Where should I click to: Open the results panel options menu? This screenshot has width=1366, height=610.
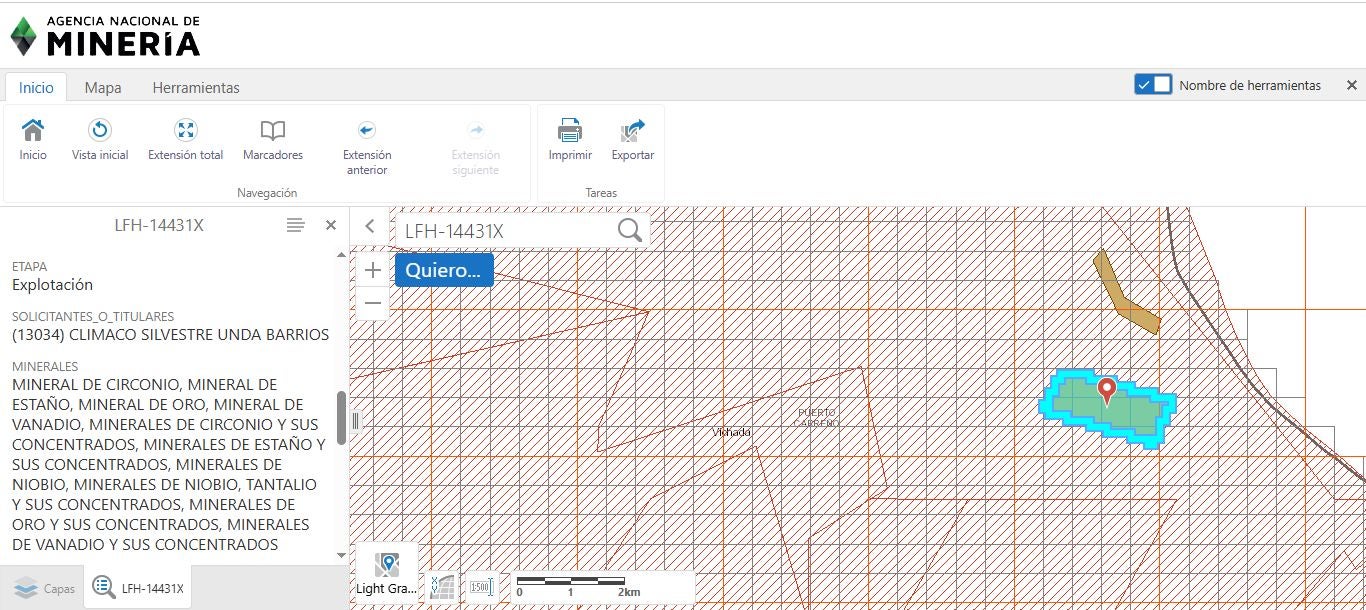(295, 226)
